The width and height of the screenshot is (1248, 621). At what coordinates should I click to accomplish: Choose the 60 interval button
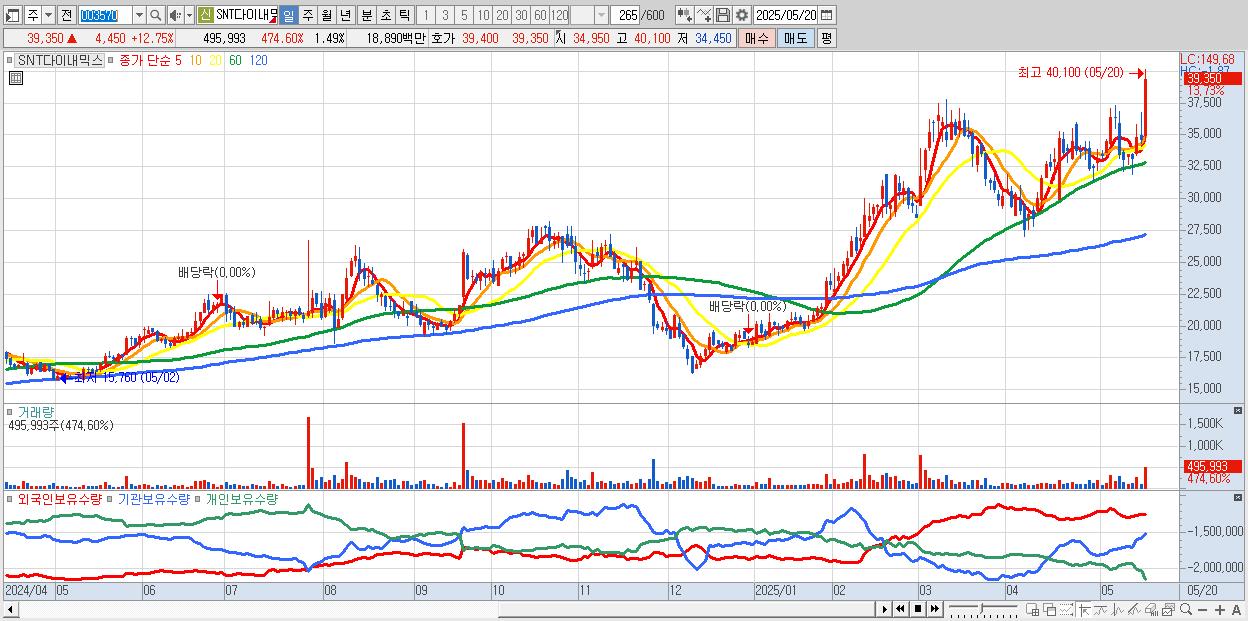pyautogui.click(x=540, y=15)
